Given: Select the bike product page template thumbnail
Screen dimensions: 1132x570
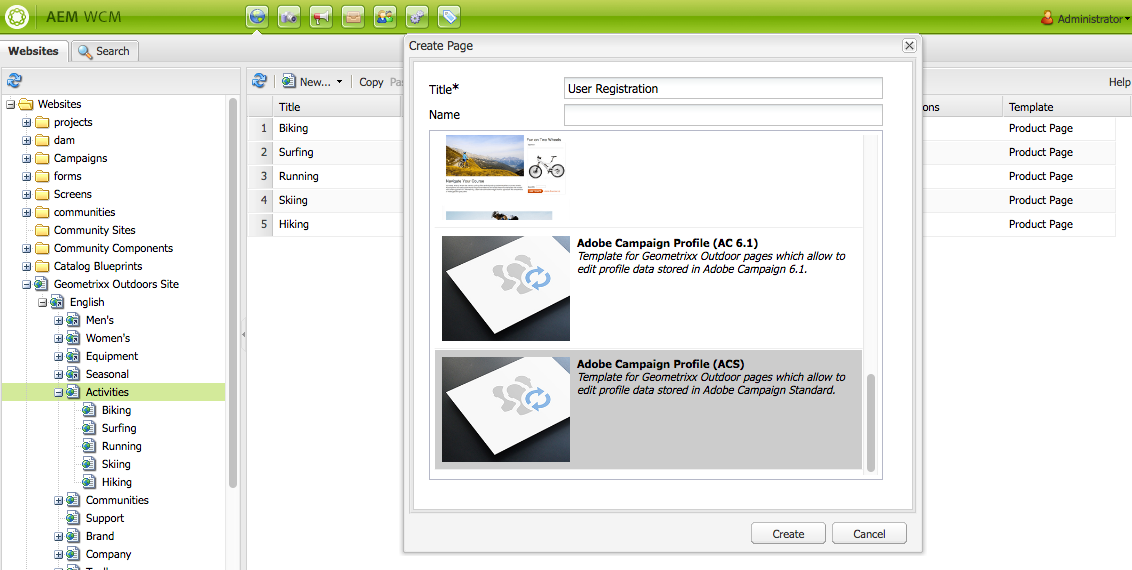Looking at the screenshot, I should [505, 177].
